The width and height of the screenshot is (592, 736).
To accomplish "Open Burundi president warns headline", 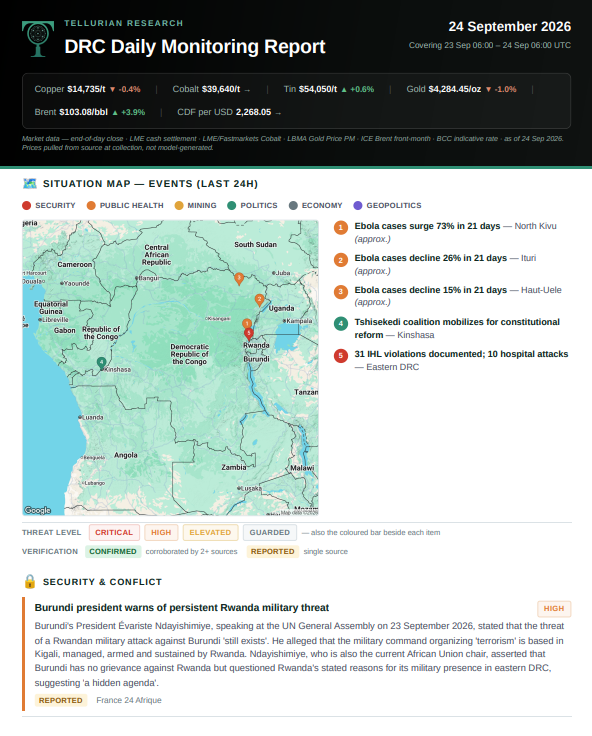I will tap(182, 607).
